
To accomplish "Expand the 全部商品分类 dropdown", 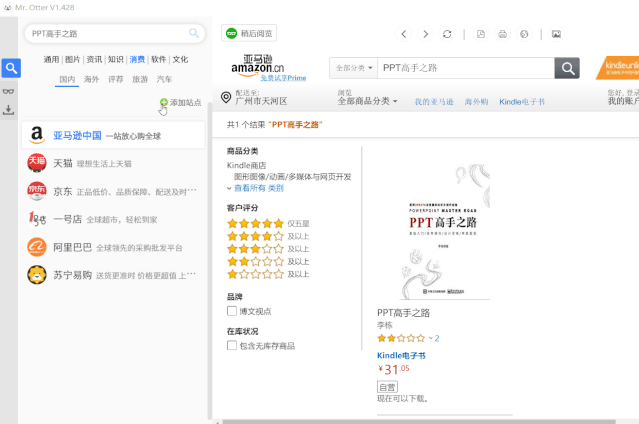I will [x=367, y=101].
